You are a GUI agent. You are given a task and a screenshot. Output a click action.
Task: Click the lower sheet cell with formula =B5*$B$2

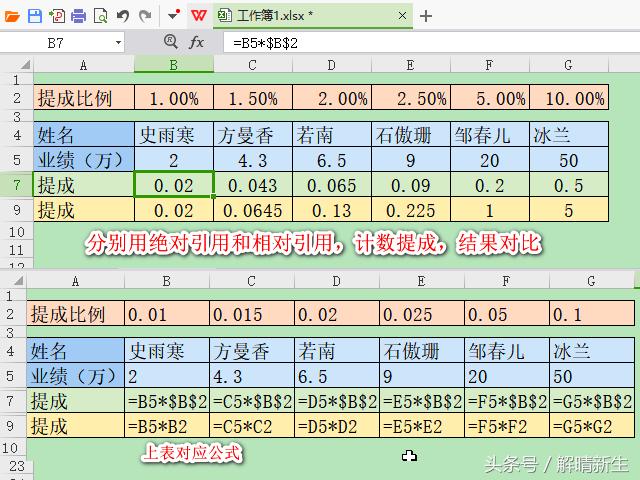(167, 401)
